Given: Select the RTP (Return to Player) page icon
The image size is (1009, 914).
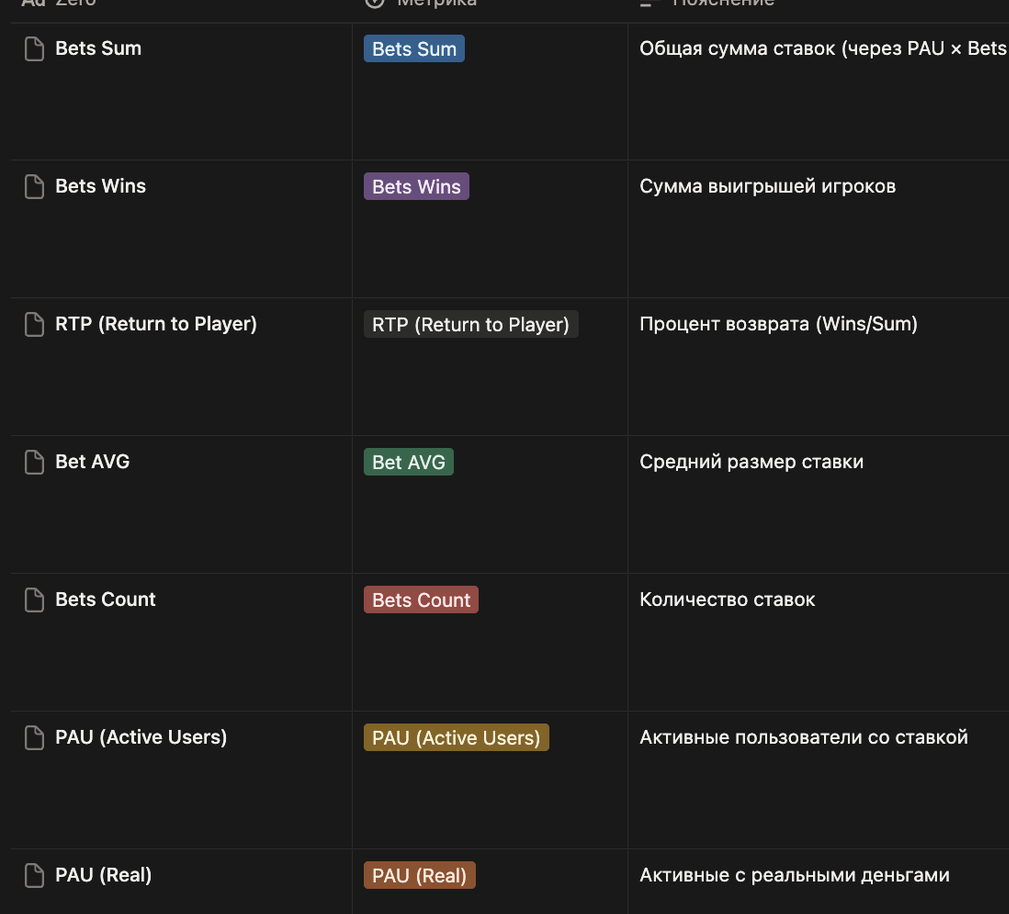Looking at the screenshot, I should coord(34,324).
